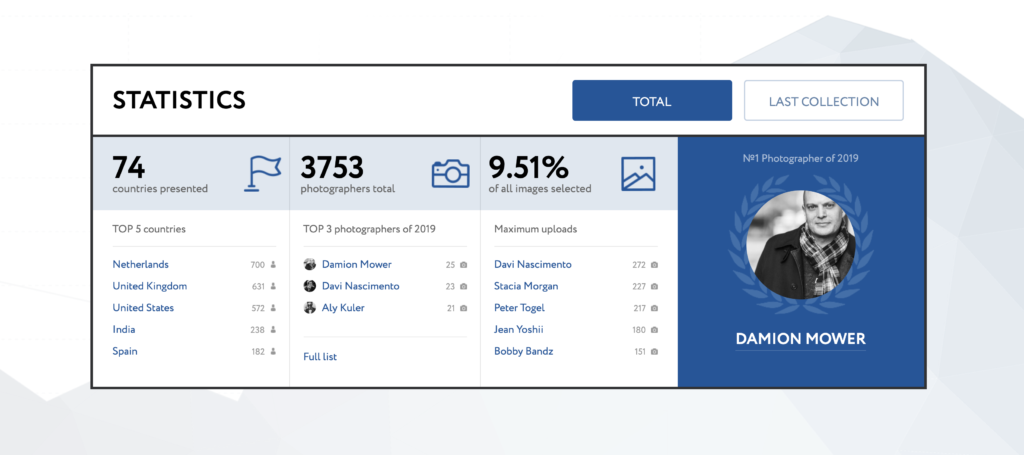This screenshot has width=1024, height=455.
Task: Click the camera icon beside photographers total
Action: tap(450, 173)
